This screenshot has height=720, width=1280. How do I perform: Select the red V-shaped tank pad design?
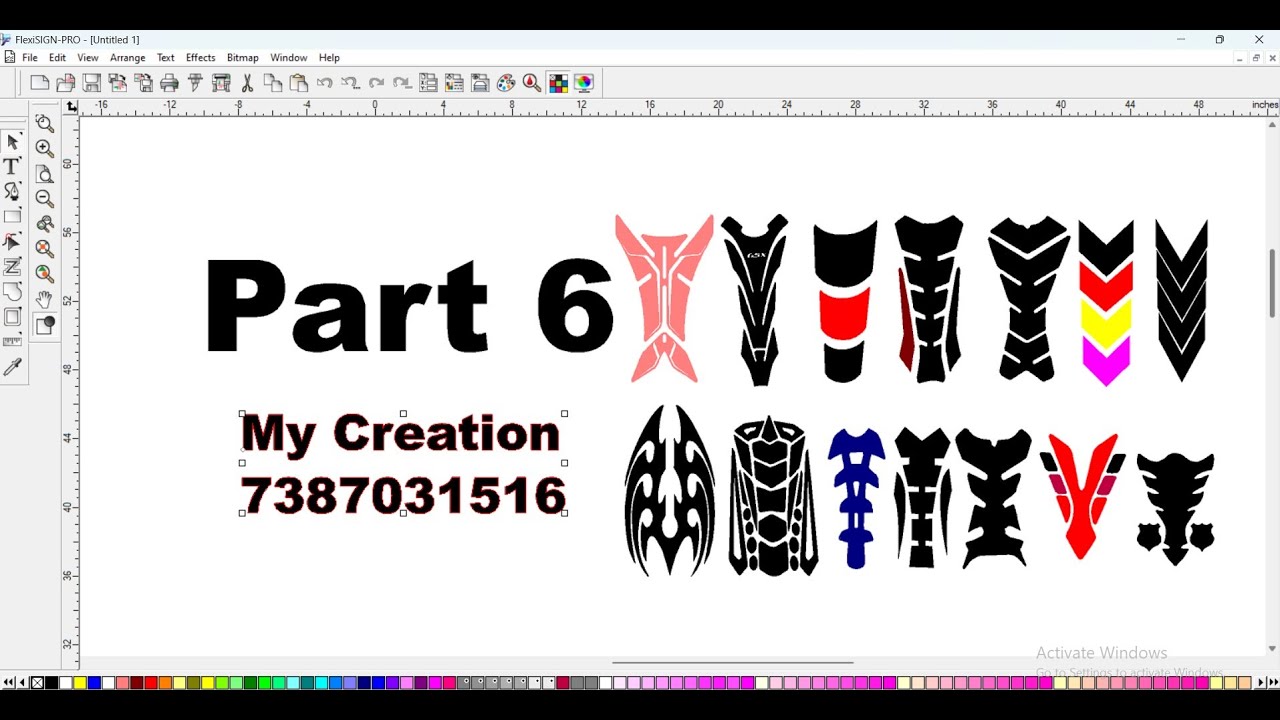pos(1082,496)
